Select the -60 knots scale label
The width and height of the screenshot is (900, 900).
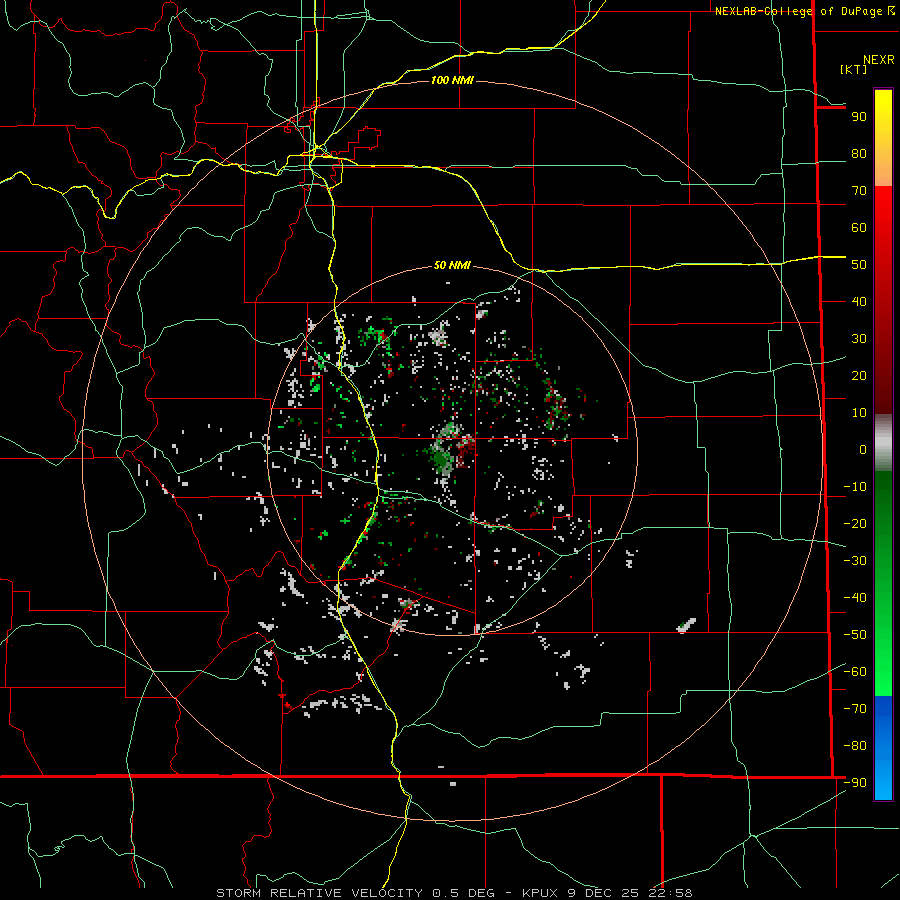855,672
